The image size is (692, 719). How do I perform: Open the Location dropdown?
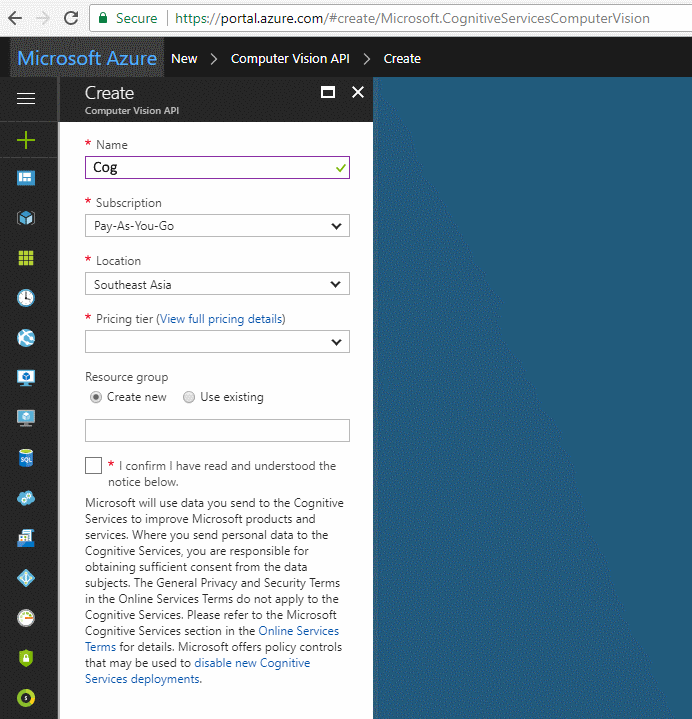pyautogui.click(x=217, y=284)
